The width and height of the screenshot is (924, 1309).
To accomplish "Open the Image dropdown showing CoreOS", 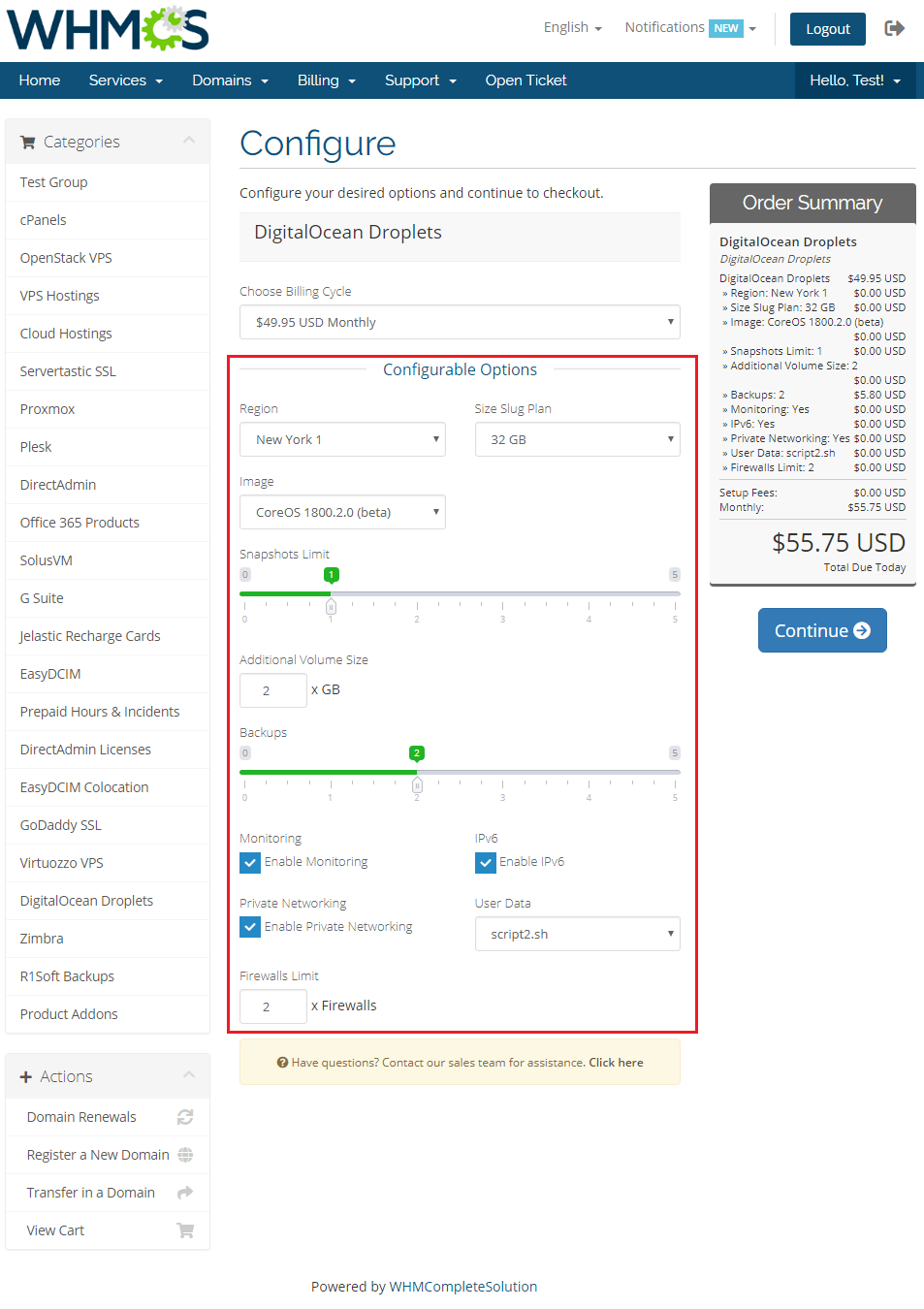I will (342, 512).
